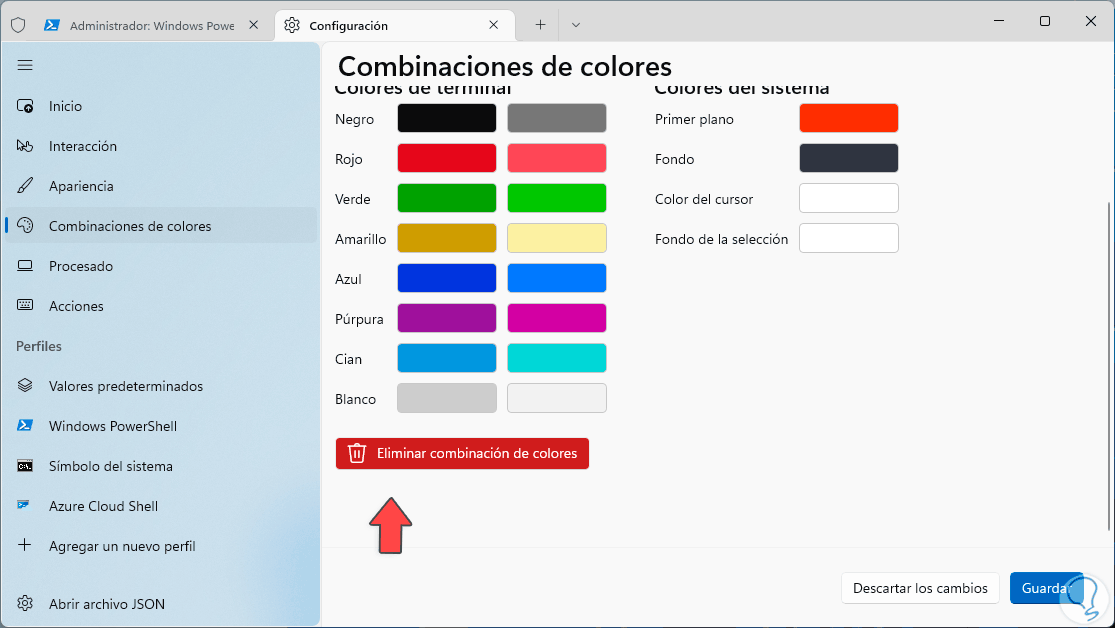
Task: Pick the Primer plano color swatch
Action: click(848, 118)
